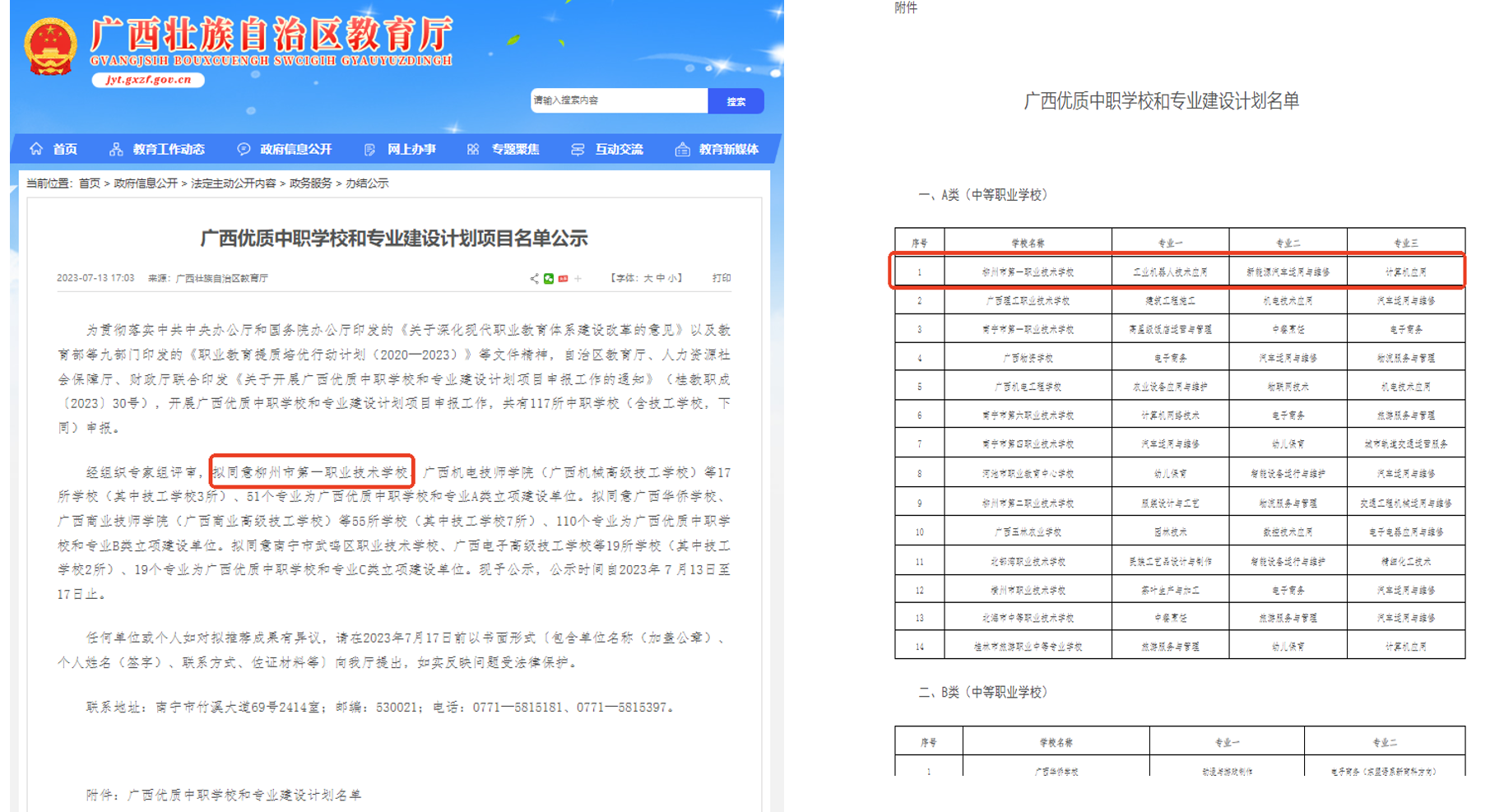Click 打印 to print the article
1490x812 pixels.
pos(722,278)
